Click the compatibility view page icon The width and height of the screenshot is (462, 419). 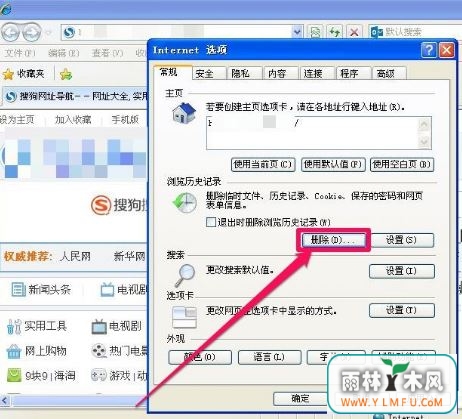(315, 32)
